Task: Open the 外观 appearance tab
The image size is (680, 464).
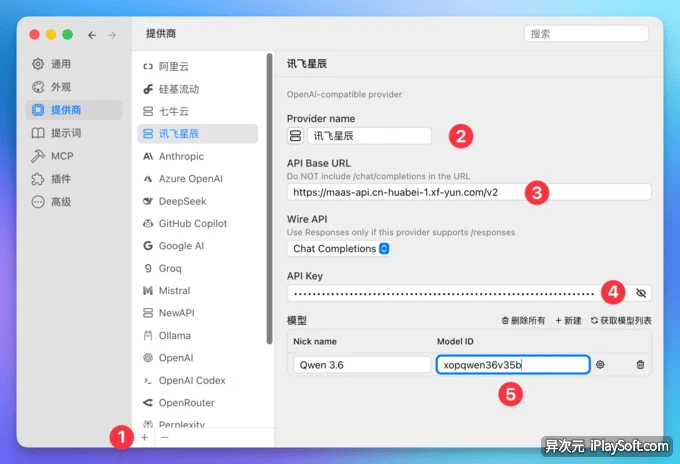Action: point(74,87)
